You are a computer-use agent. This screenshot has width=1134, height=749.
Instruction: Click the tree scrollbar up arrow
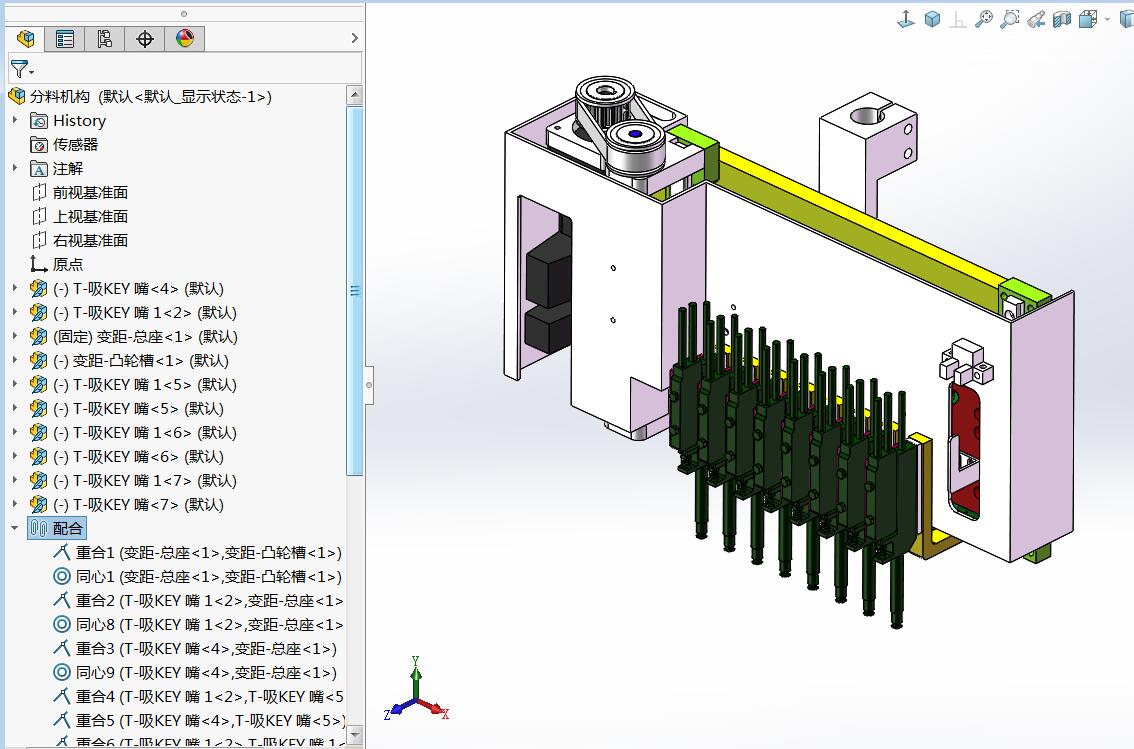click(354, 95)
